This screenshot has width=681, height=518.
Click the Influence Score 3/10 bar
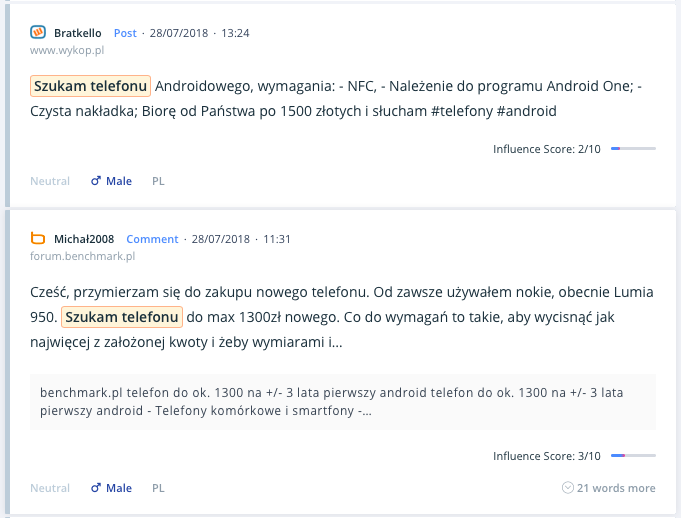tap(633, 456)
